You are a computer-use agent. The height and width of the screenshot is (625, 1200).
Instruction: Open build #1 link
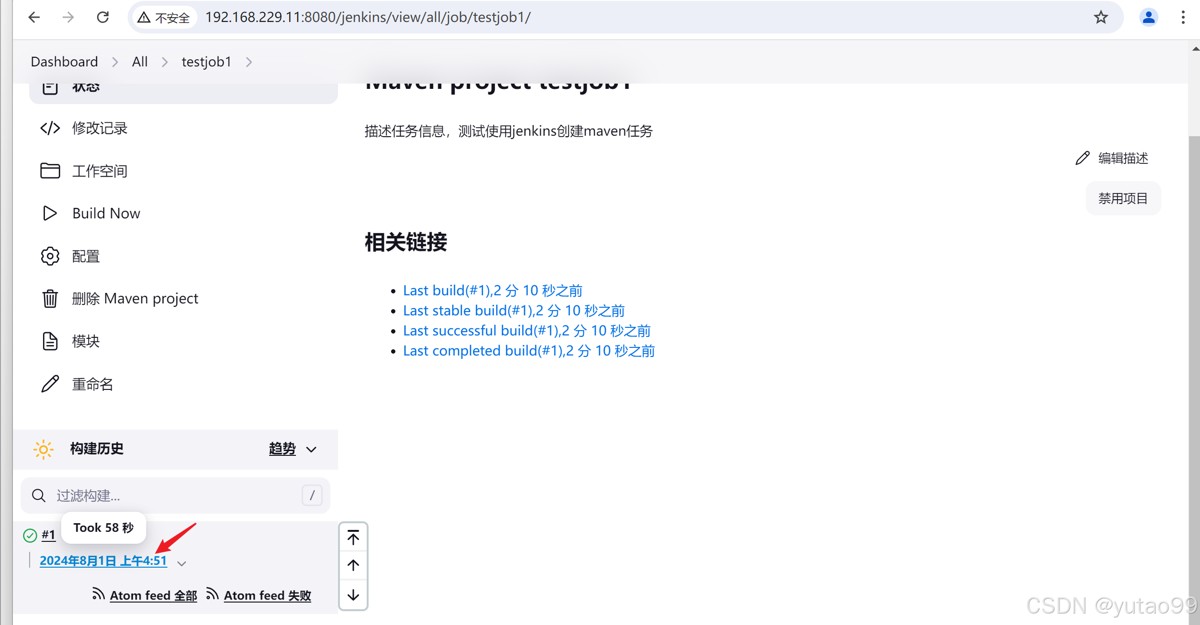48,535
